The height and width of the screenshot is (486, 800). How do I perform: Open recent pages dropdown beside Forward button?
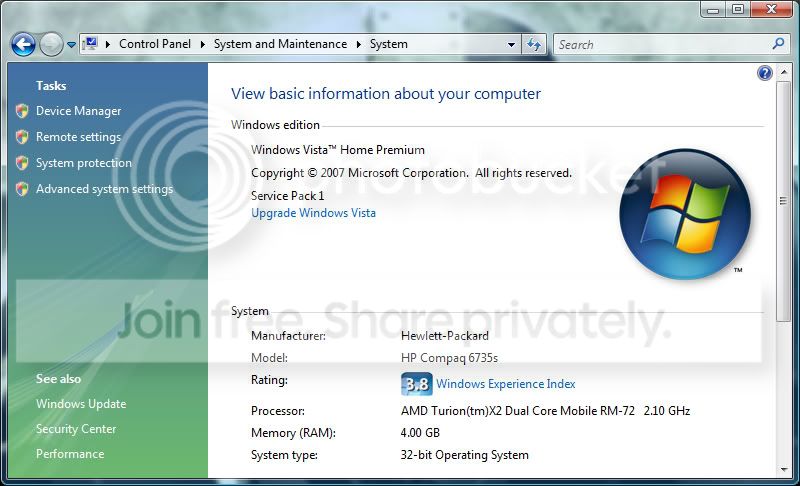71,45
